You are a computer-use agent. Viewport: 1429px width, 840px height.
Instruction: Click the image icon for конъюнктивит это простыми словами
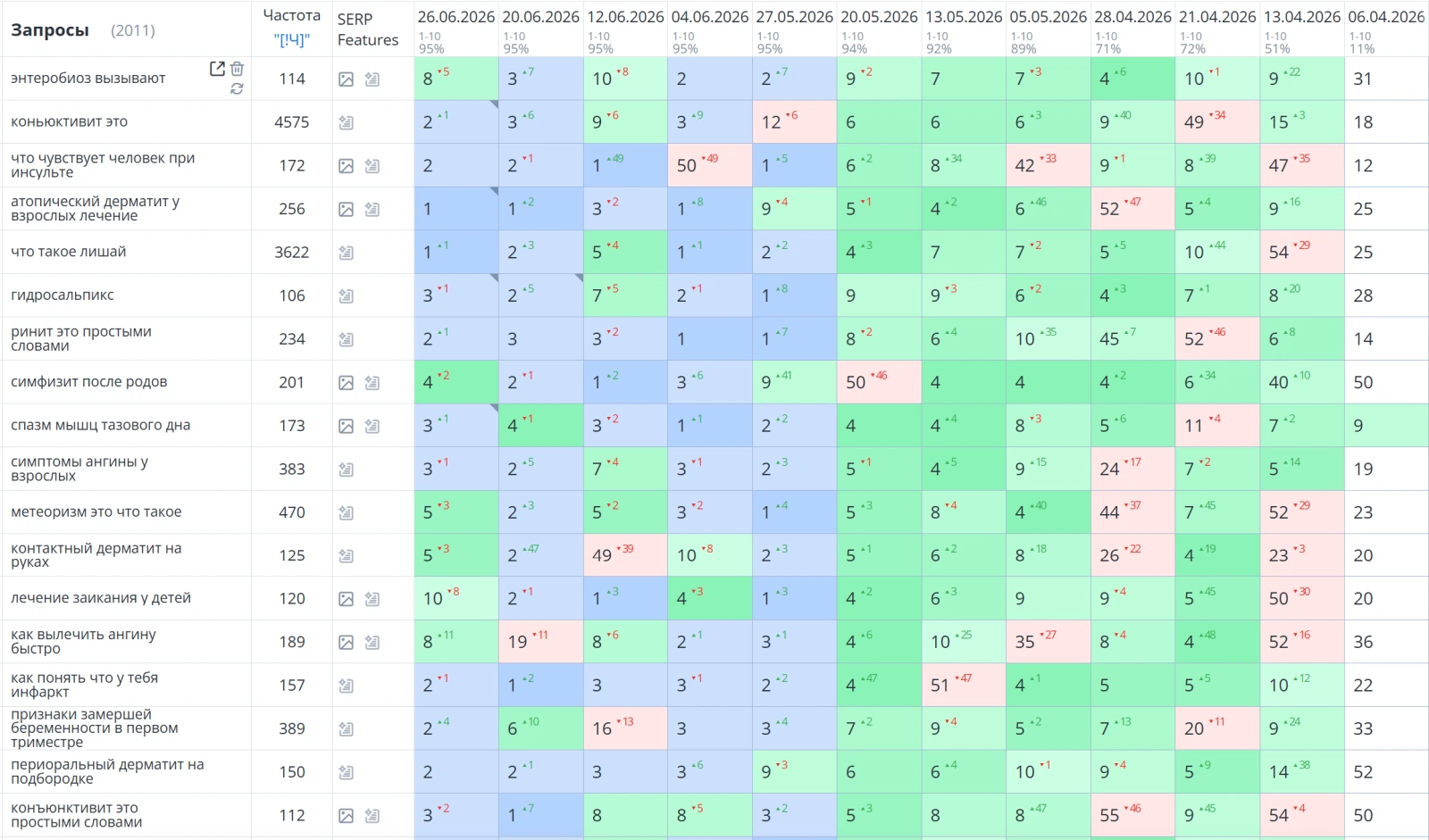pos(347,816)
